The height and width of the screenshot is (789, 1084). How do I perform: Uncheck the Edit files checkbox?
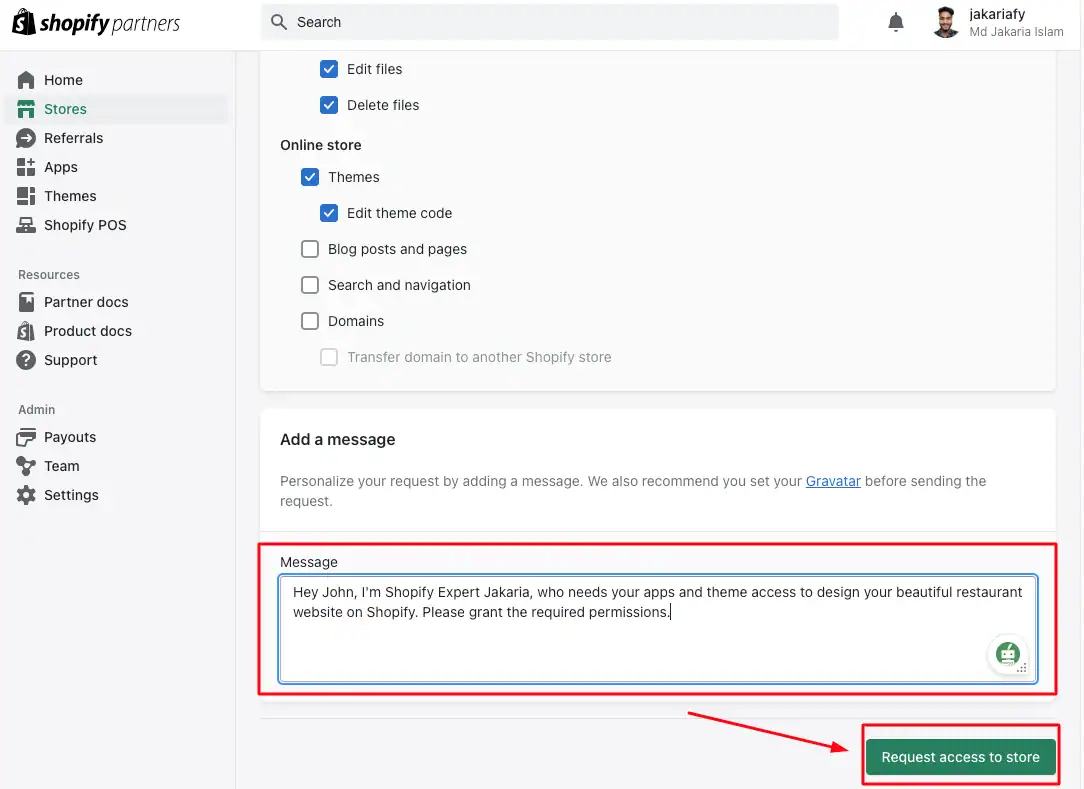click(x=329, y=69)
